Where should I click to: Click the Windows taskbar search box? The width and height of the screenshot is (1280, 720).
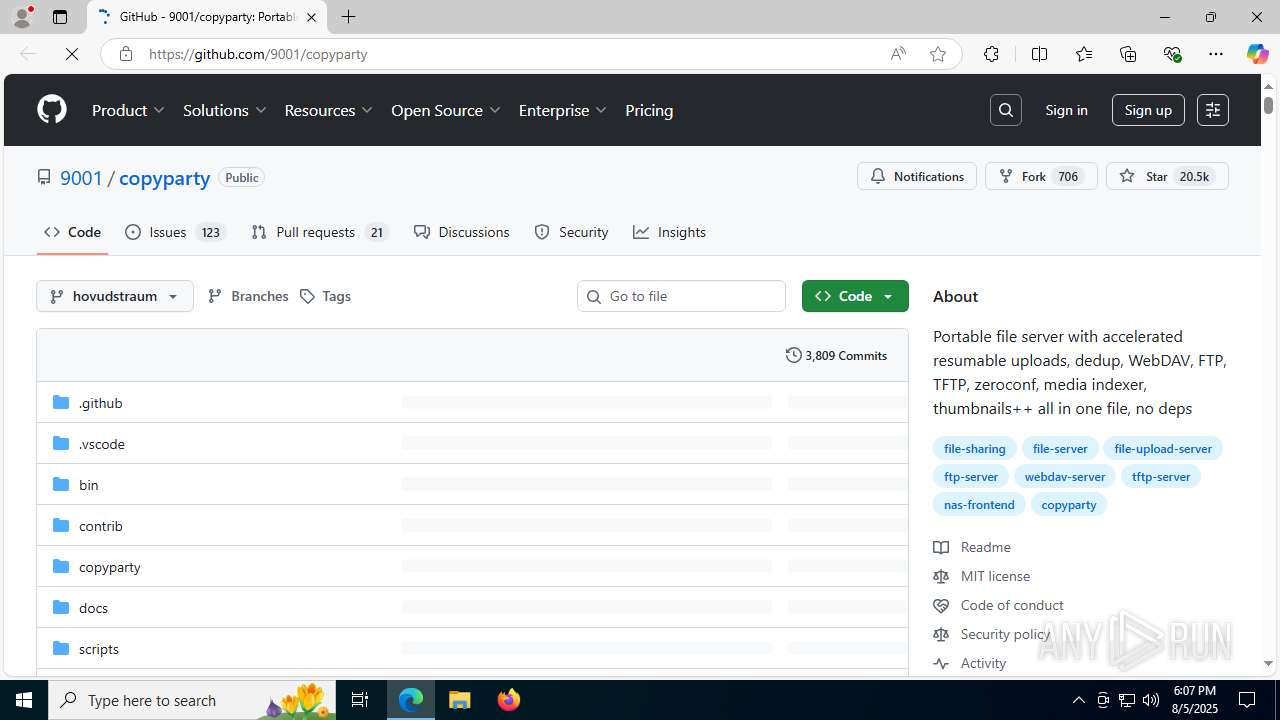click(190, 700)
